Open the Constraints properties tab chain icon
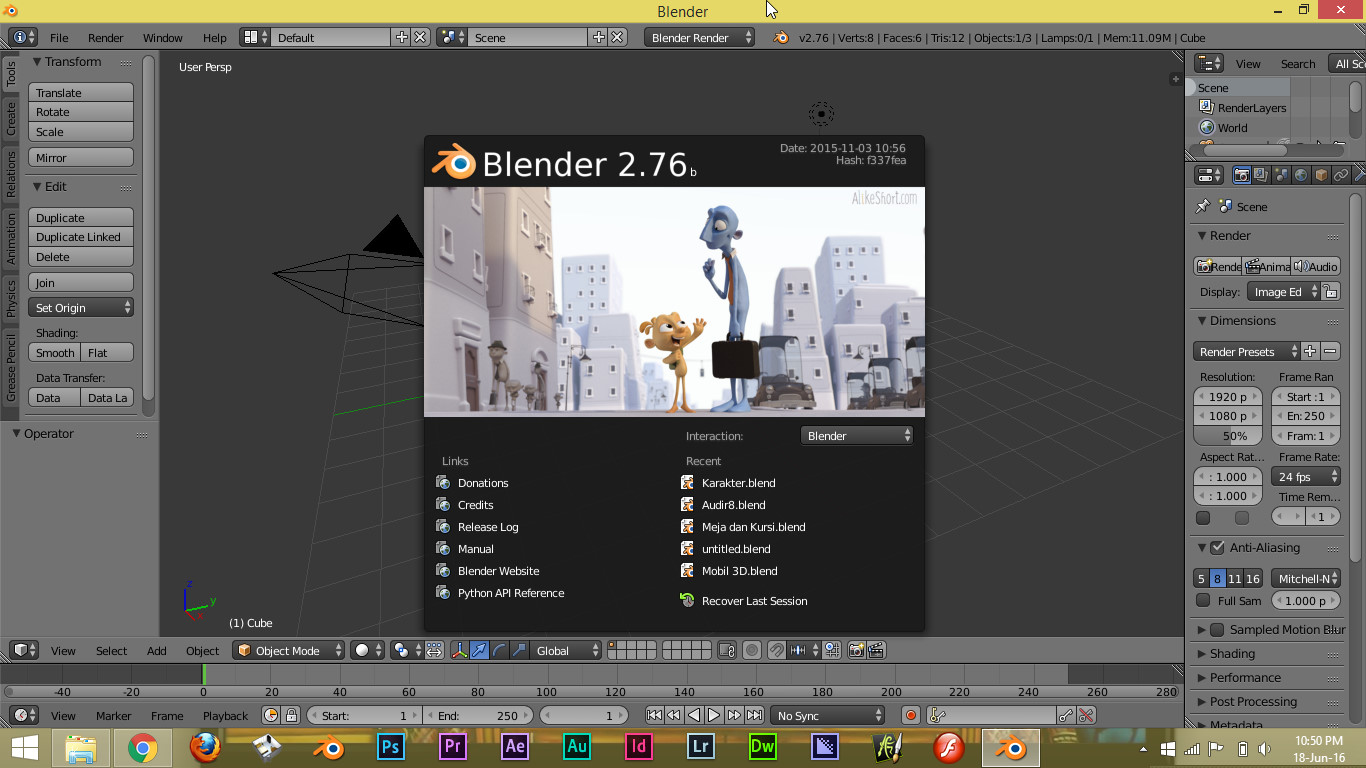Screen dimensions: 1366x768 click(x=1341, y=175)
